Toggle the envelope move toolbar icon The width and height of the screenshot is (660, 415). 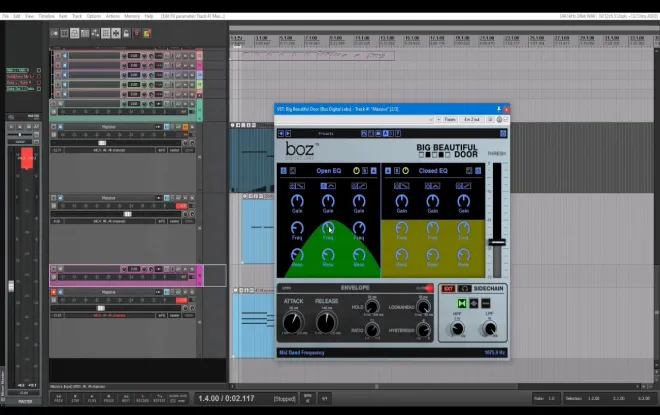tap(95, 33)
